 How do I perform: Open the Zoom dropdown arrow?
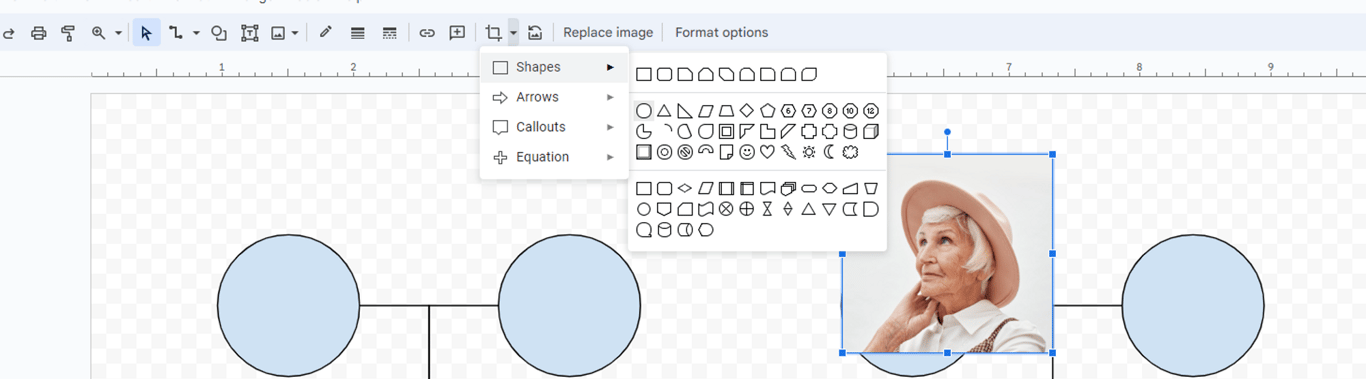point(118,33)
